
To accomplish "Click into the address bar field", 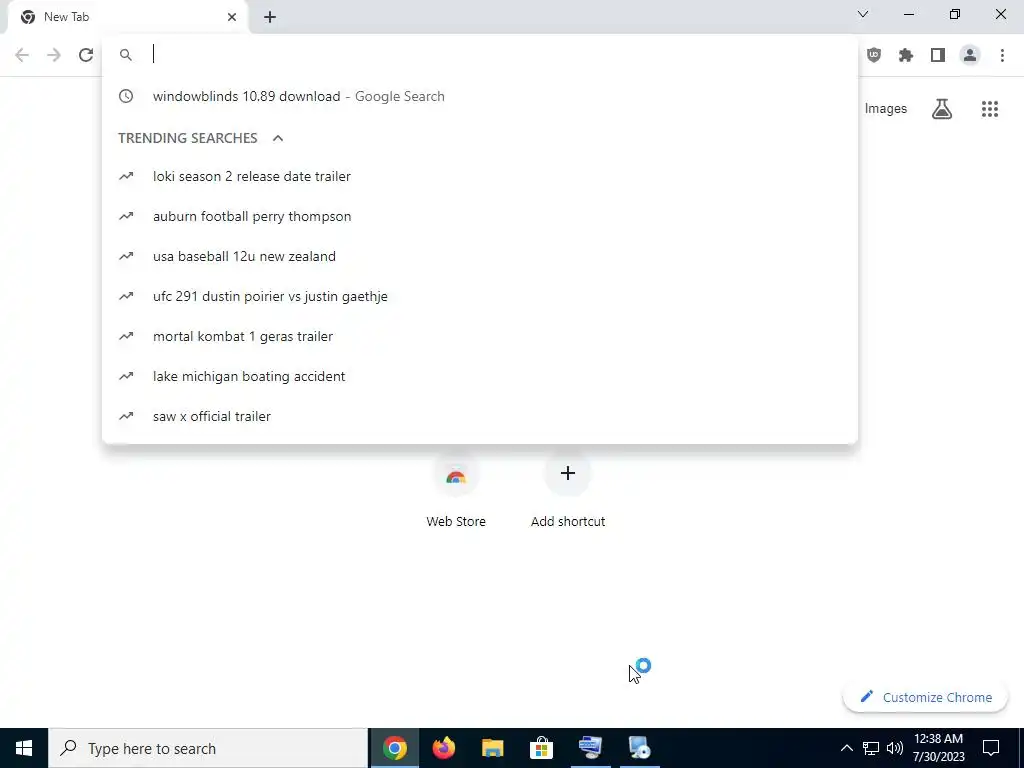I will coord(480,55).
